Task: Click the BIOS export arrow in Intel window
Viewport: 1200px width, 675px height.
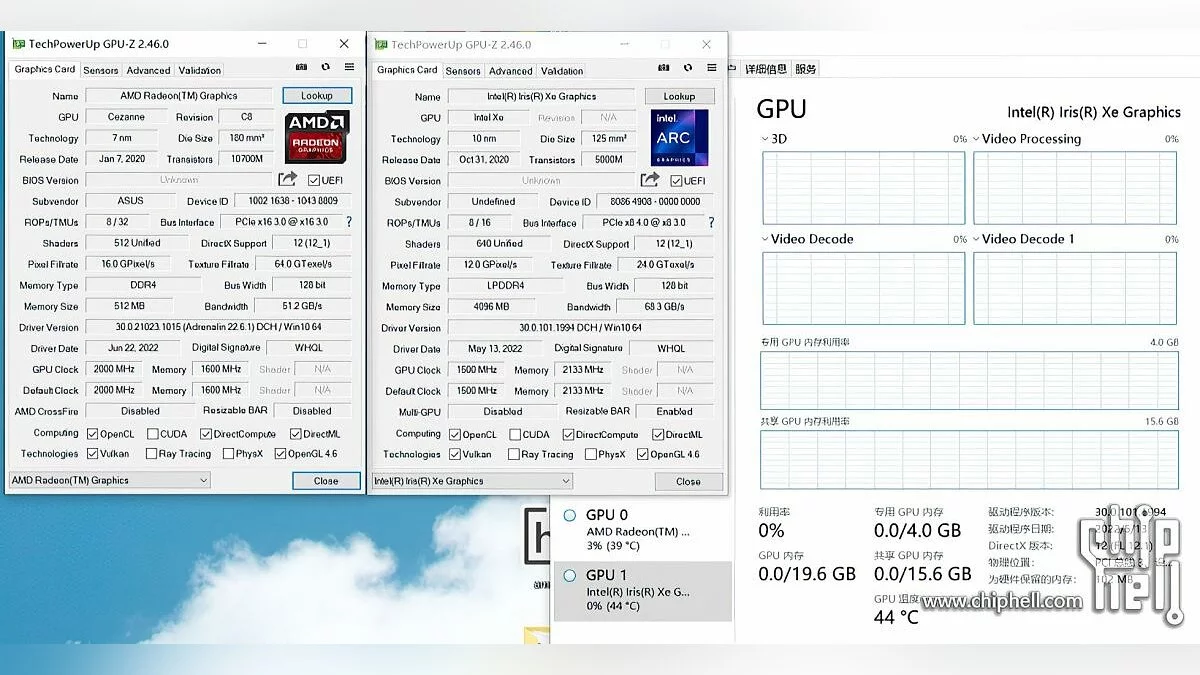Action: click(650, 180)
